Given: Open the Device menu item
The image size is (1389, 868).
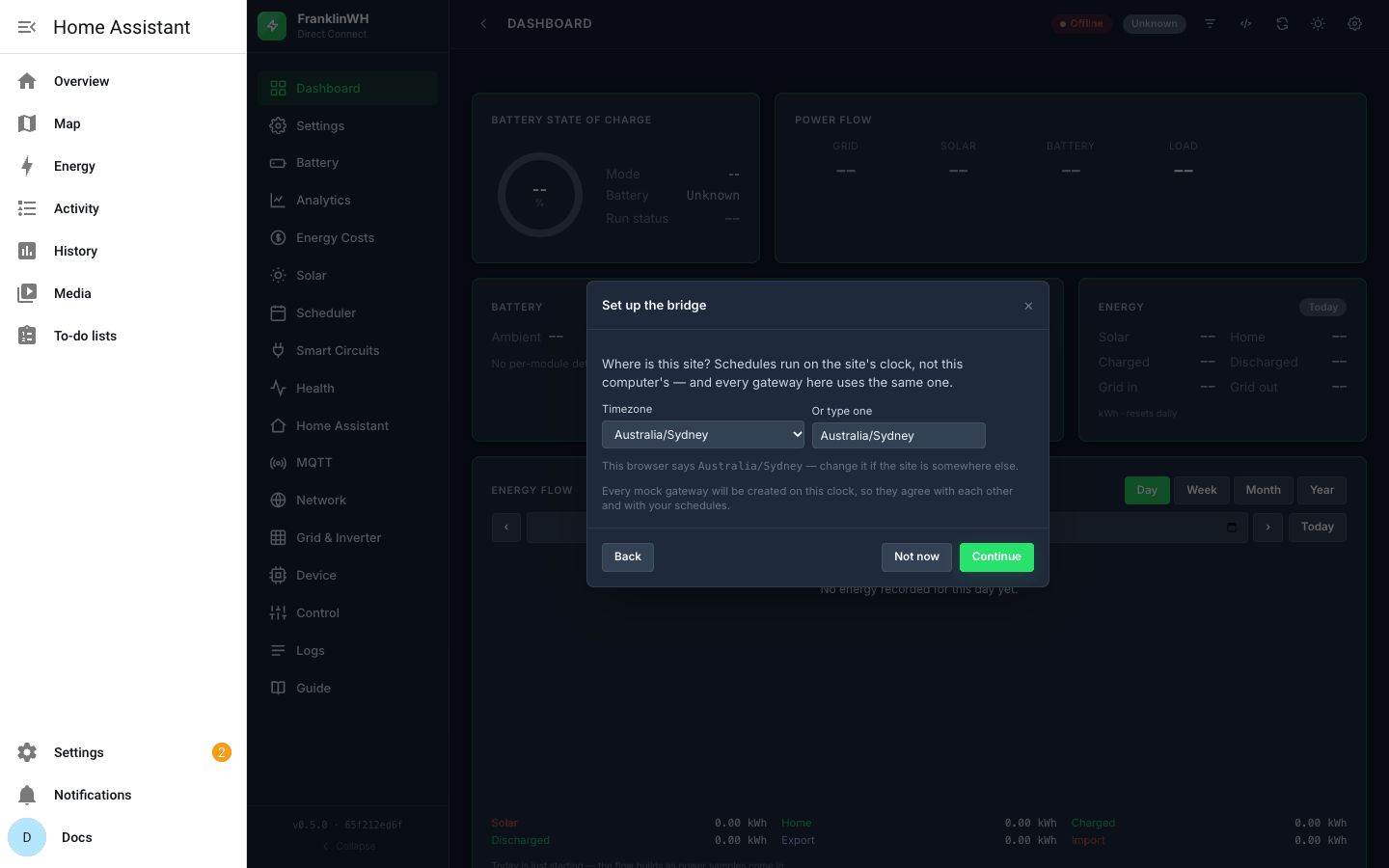Looking at the screenshot, I should pyautogui.click(x=347, y=576).
